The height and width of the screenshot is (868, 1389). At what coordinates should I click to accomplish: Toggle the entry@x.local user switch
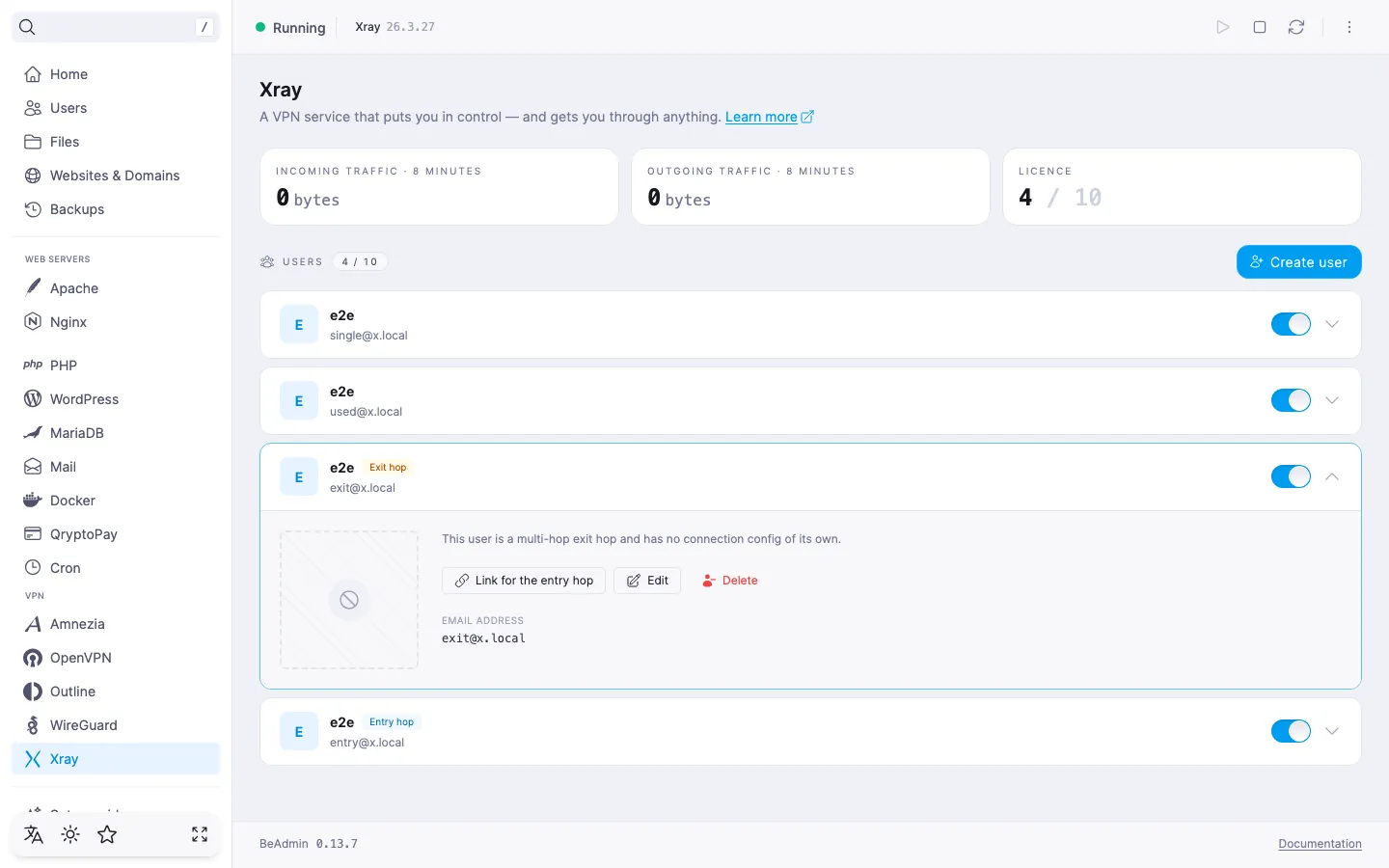(x=1291, y=731)
